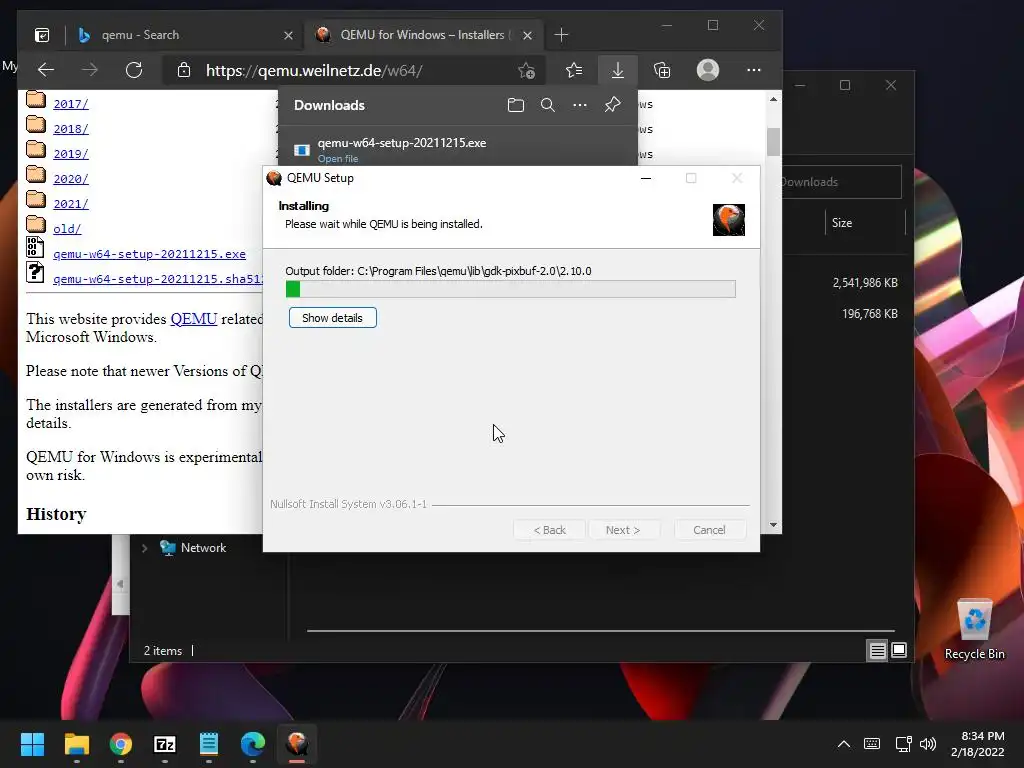The image size is (1024, 768).
Task: Open Notepad from taskbar
Action: pos(209,744)
